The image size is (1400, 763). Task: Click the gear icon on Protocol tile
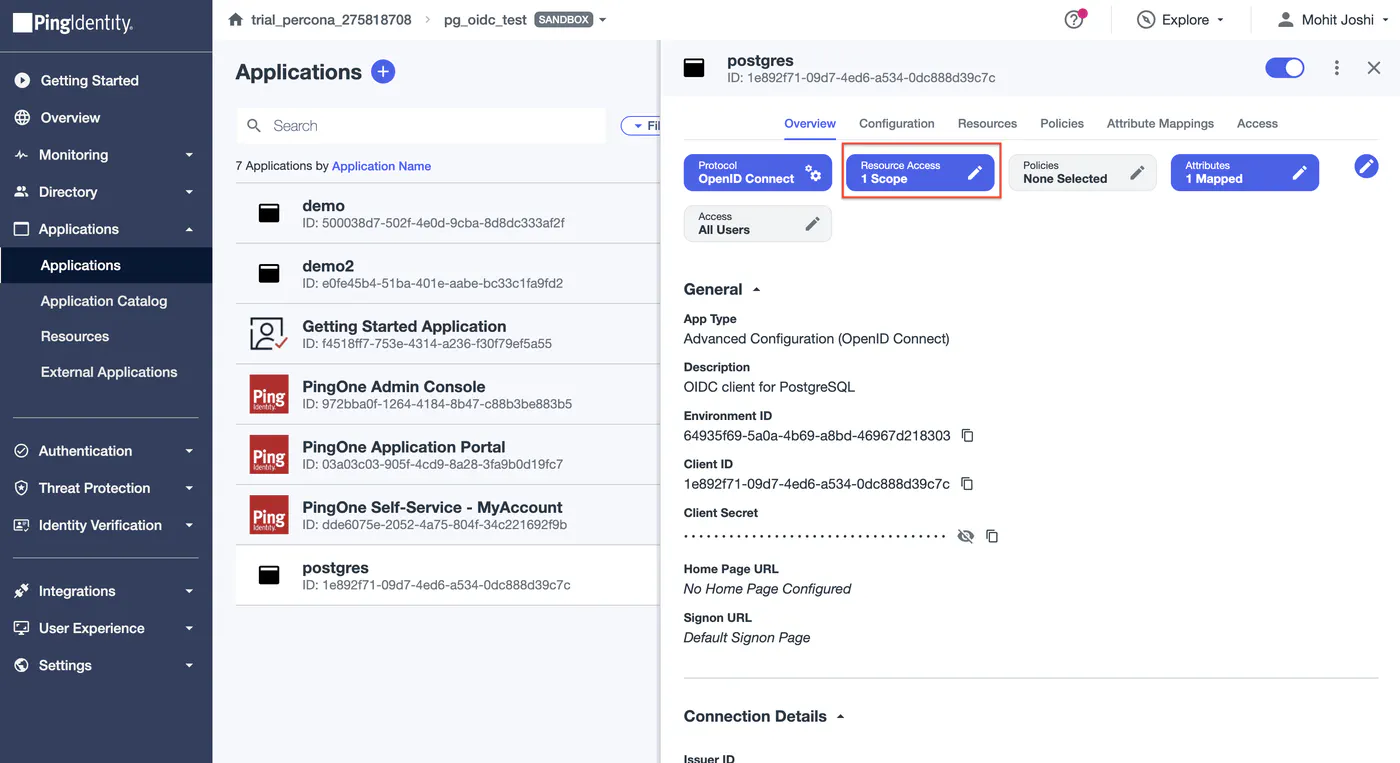tap(814, 173)
